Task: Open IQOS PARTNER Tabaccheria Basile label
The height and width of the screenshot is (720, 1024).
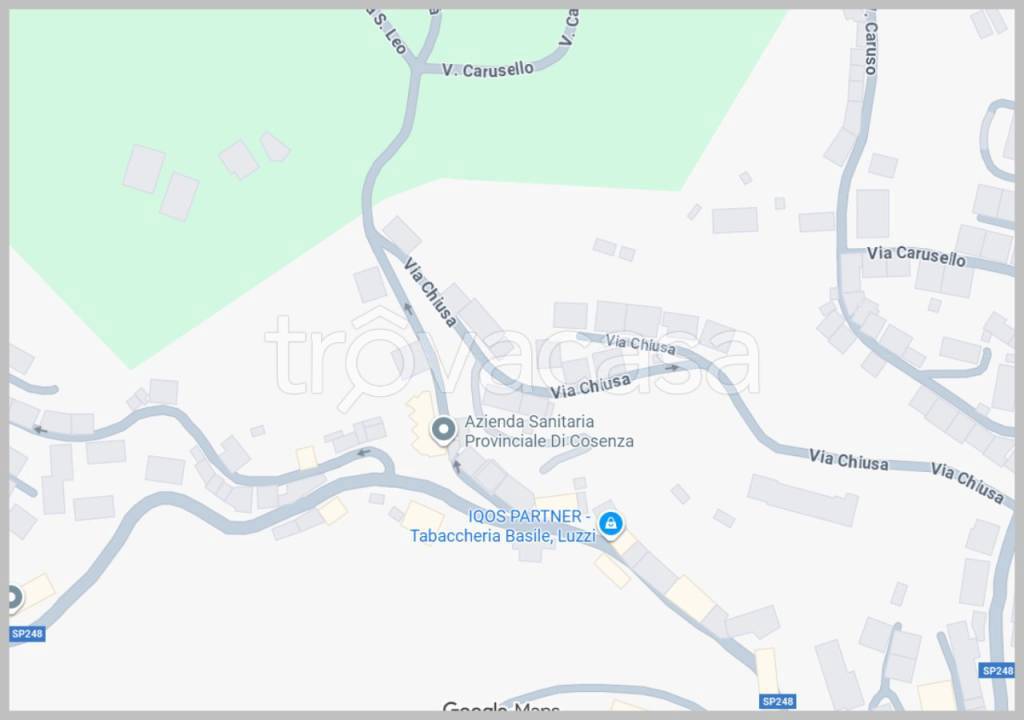Action: 503,526
